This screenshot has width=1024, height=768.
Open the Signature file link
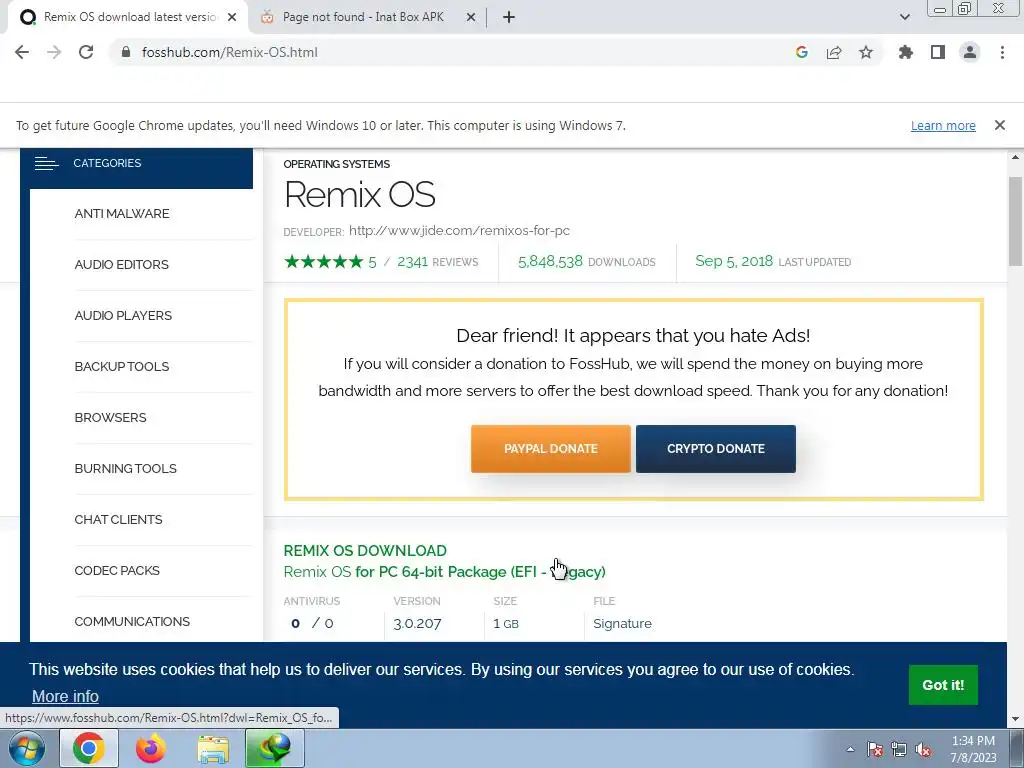(622, 624)
